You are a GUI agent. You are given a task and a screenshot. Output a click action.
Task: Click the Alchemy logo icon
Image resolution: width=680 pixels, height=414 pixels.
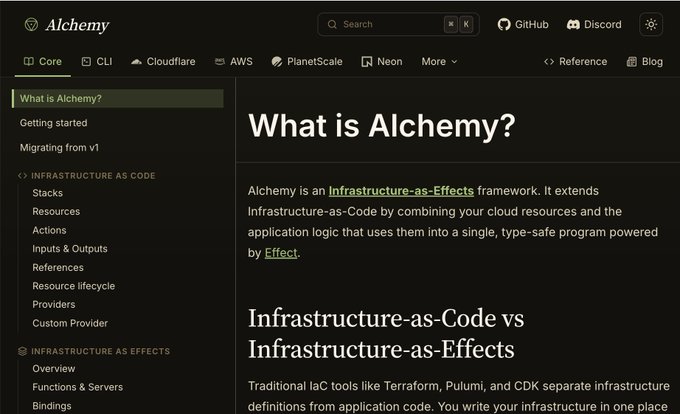pos(31,25)
